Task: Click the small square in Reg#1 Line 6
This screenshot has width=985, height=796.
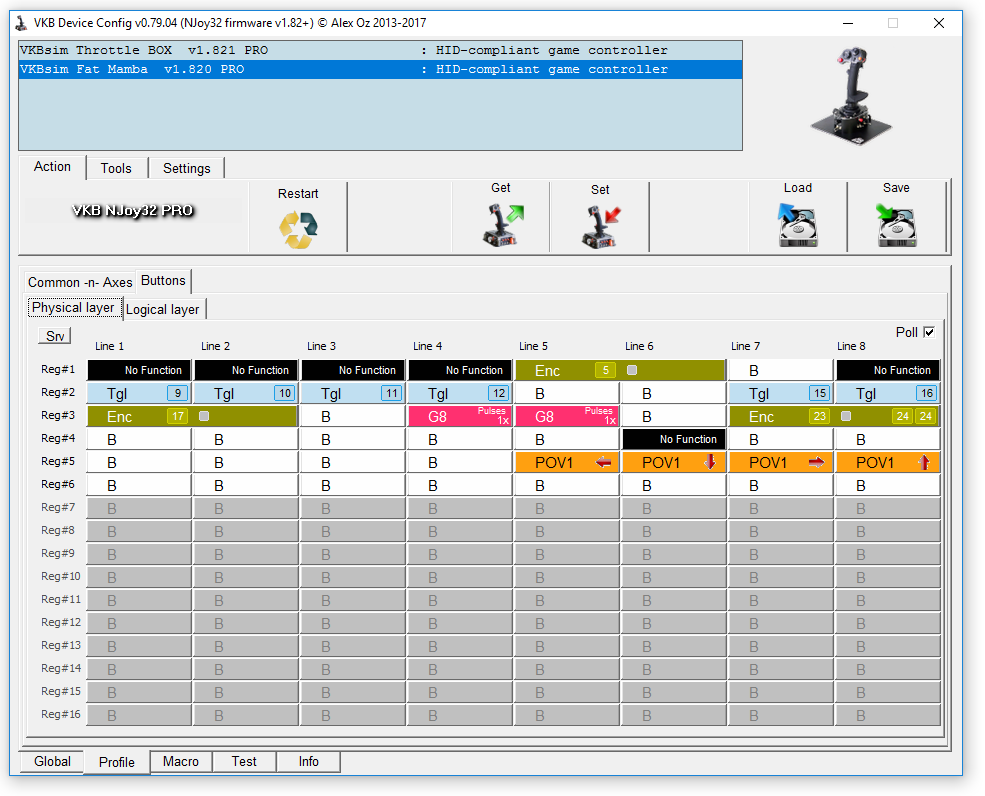Action: pyautogui.click(x=632, y=370)
